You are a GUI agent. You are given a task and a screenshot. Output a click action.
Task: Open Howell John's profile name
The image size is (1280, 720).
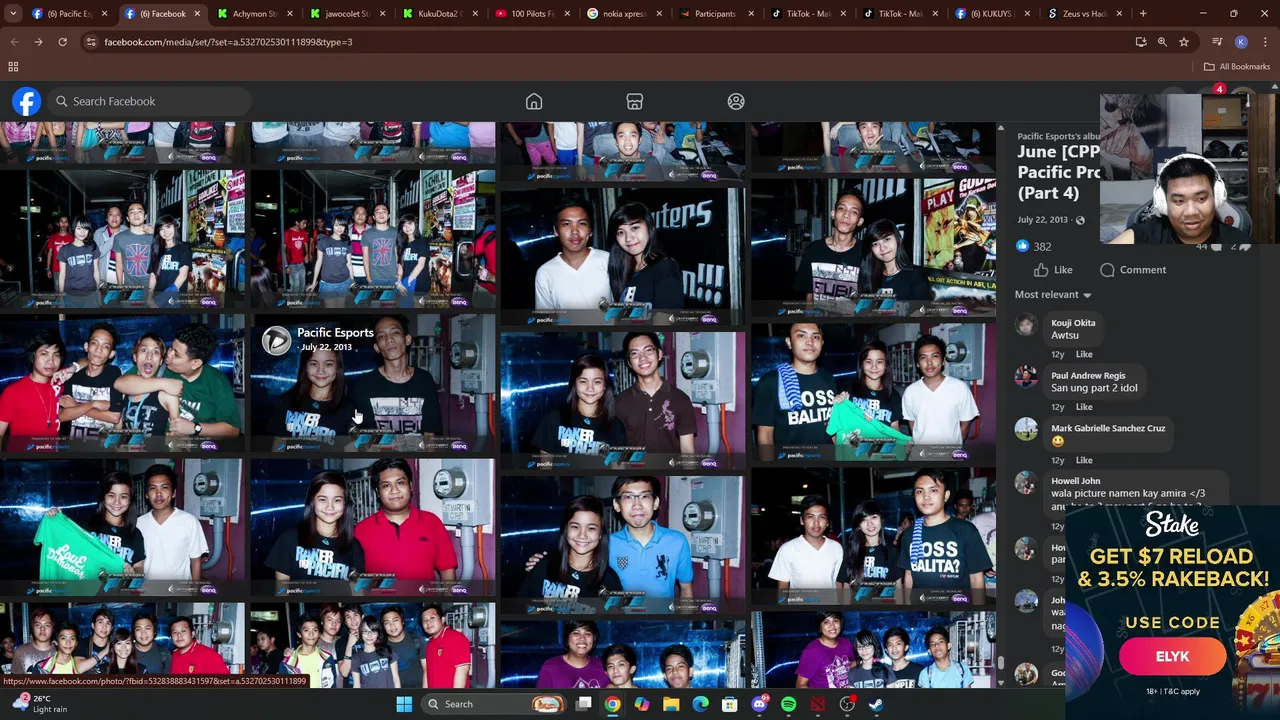pos(1076,481)
